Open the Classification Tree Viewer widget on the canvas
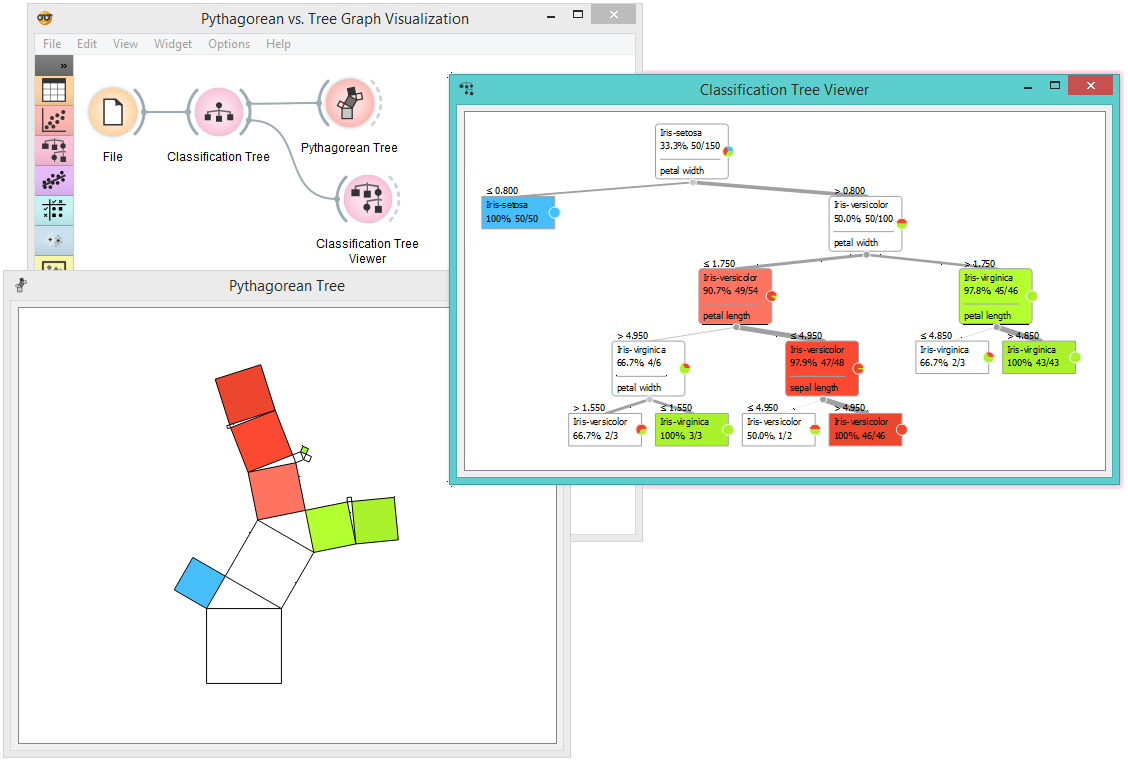 tap(367, 198)
